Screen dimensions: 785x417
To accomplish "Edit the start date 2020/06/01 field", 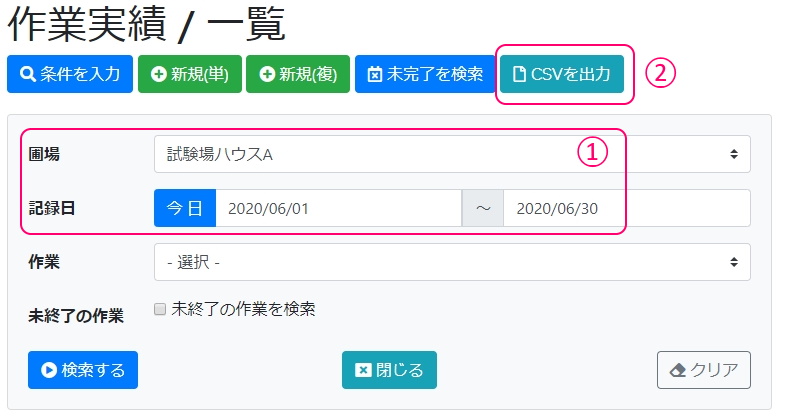I will [338, 208].
